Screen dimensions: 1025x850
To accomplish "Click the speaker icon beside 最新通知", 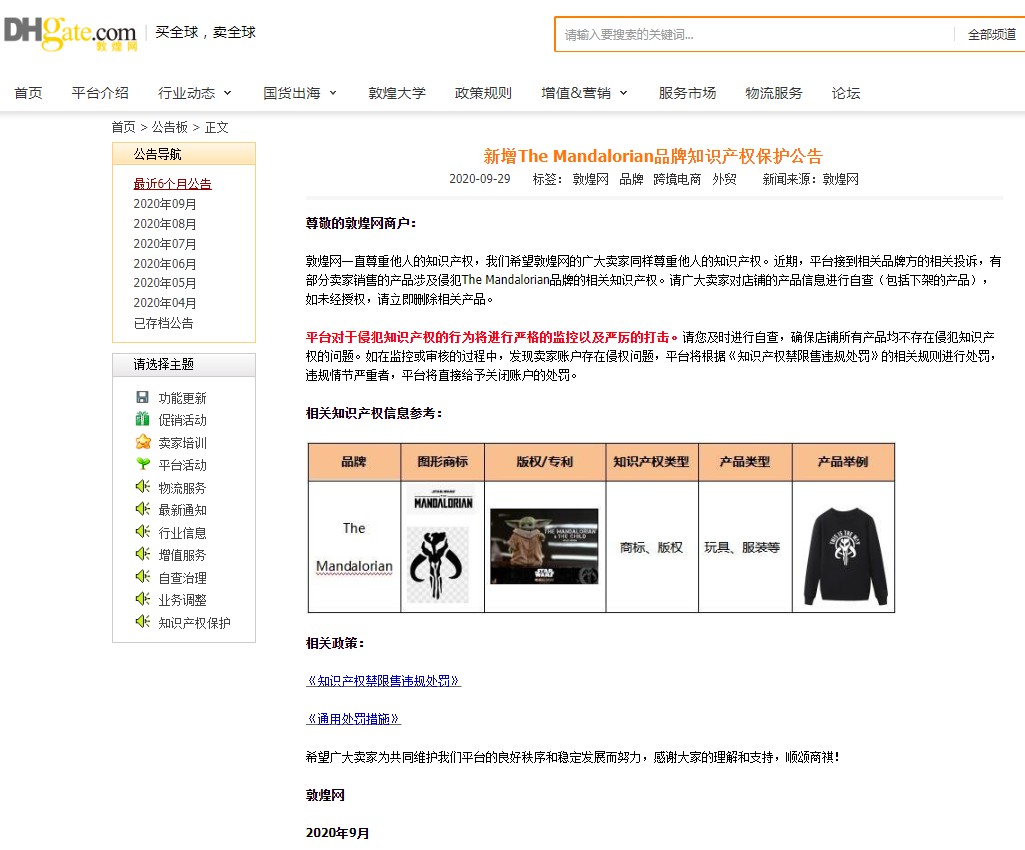I will pos(143,509).
